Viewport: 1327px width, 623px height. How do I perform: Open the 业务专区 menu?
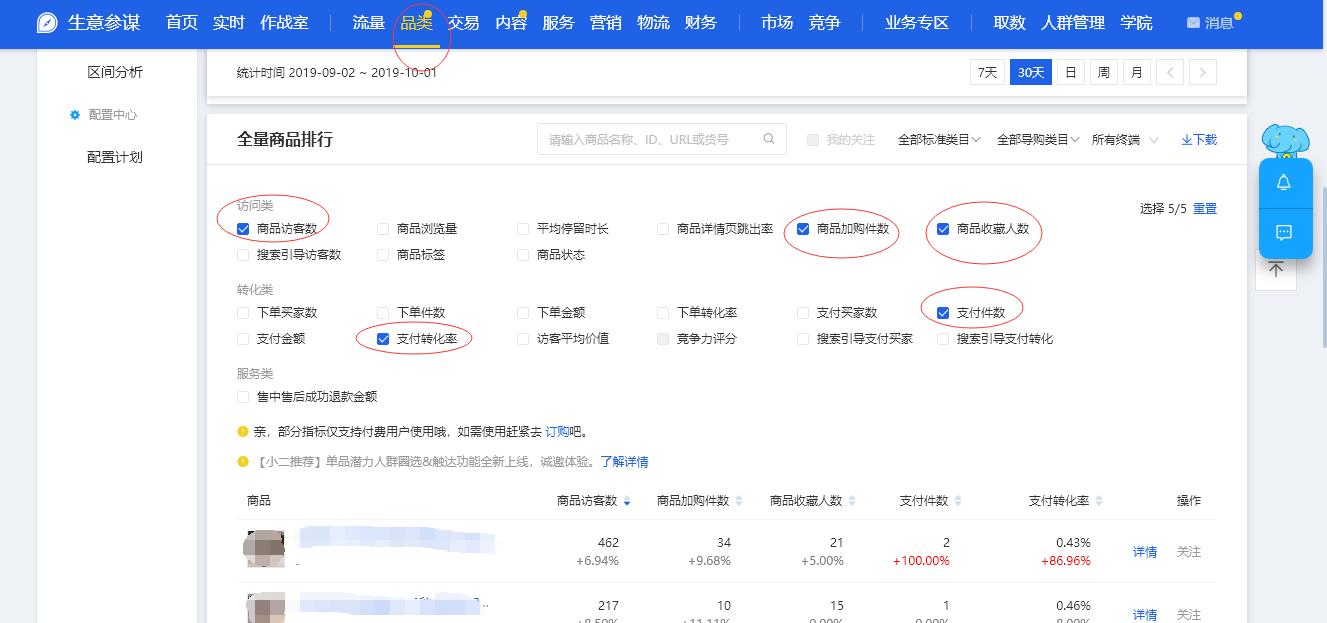917,23
